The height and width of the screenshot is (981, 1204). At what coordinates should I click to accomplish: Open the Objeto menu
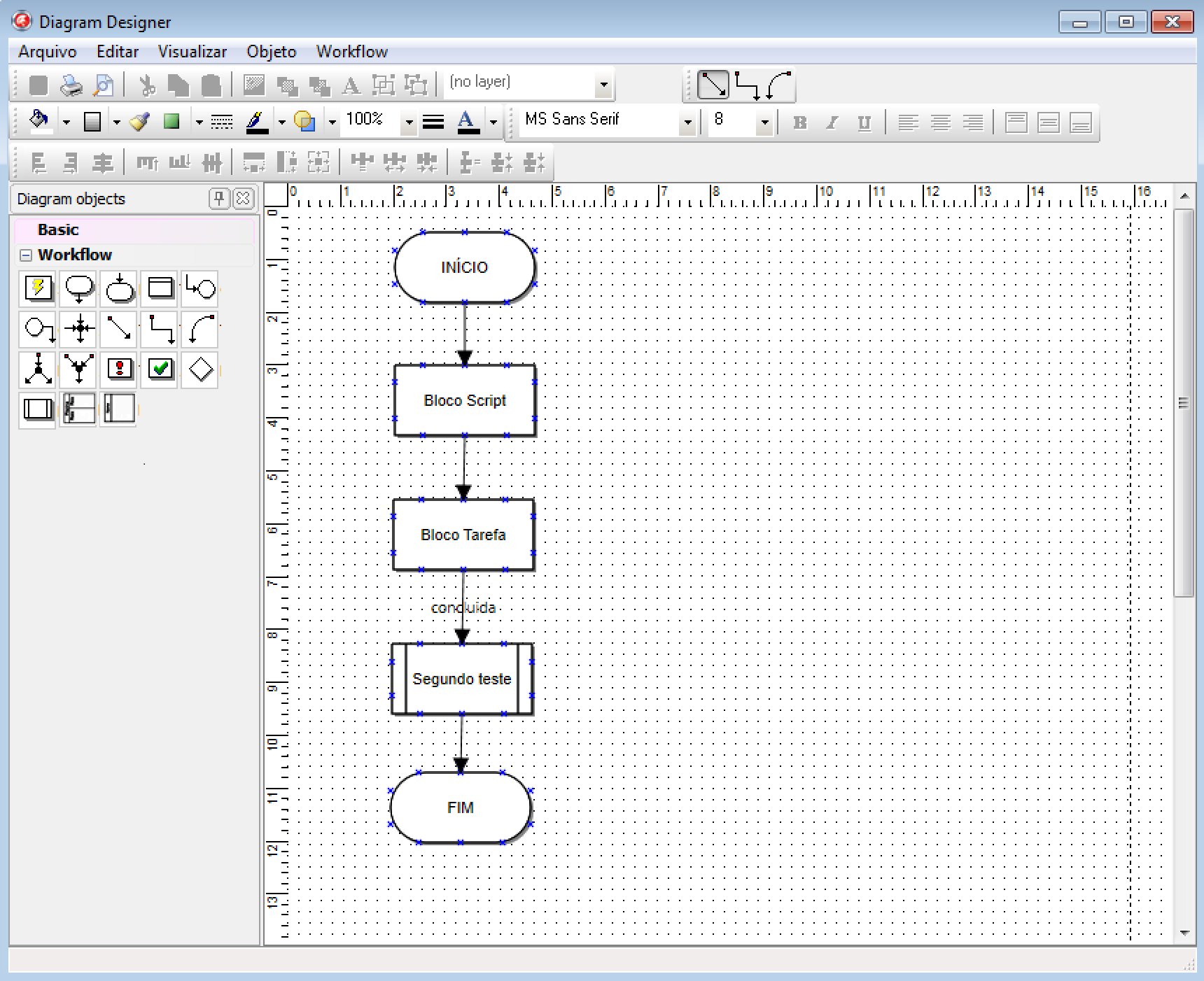(x=271, y=52)
